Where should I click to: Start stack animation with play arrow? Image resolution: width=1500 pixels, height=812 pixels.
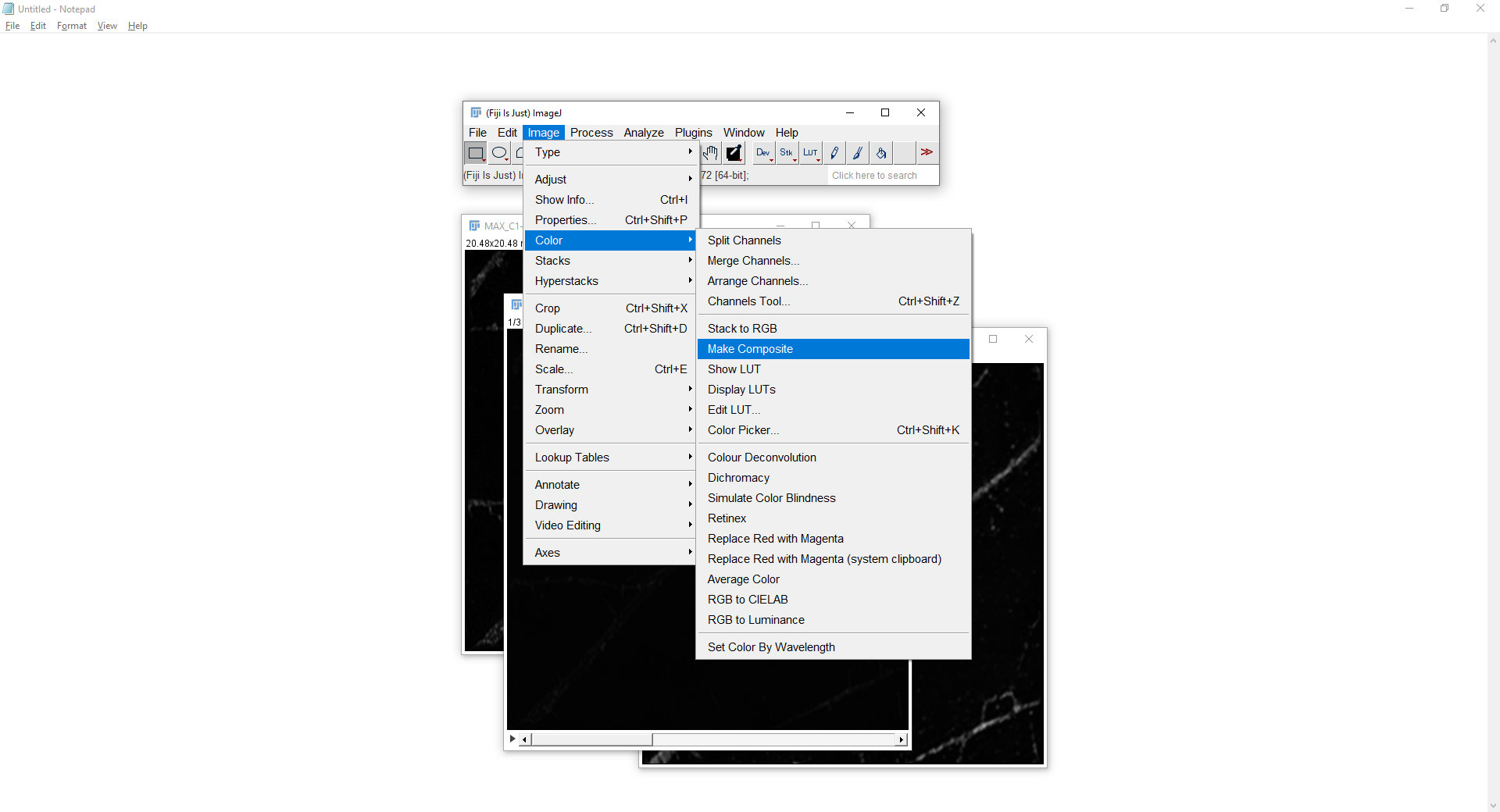coord(512,739)
